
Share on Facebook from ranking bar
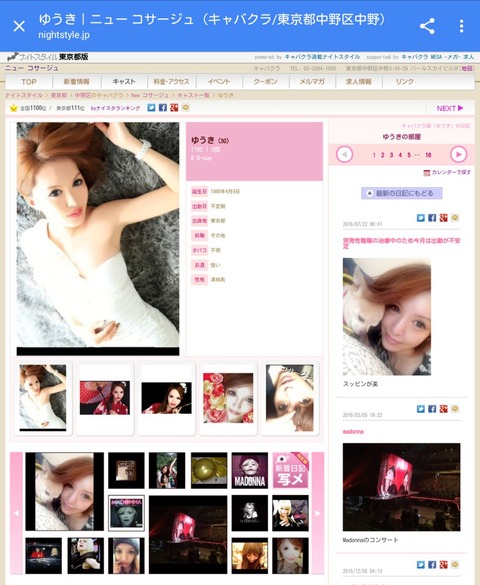163,107
